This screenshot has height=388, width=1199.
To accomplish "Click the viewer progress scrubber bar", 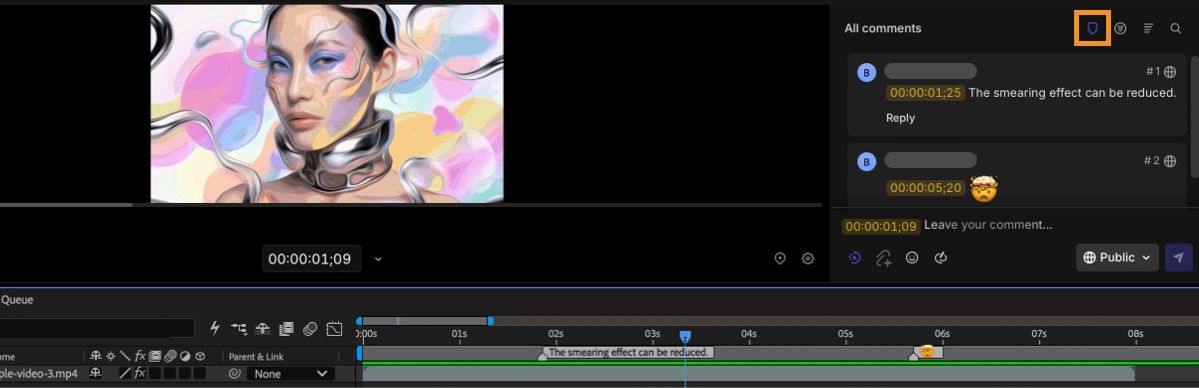I will 411,205.
